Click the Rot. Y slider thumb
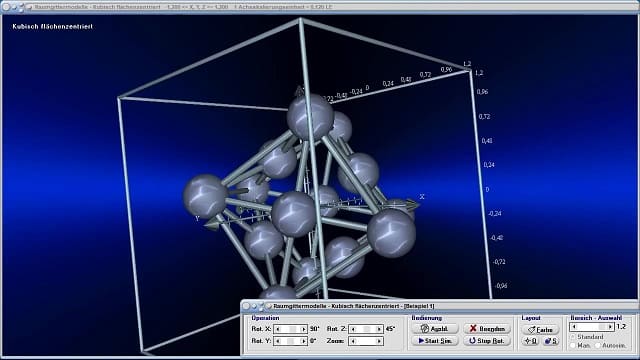 pyautogui.click(x=291, y=341)
